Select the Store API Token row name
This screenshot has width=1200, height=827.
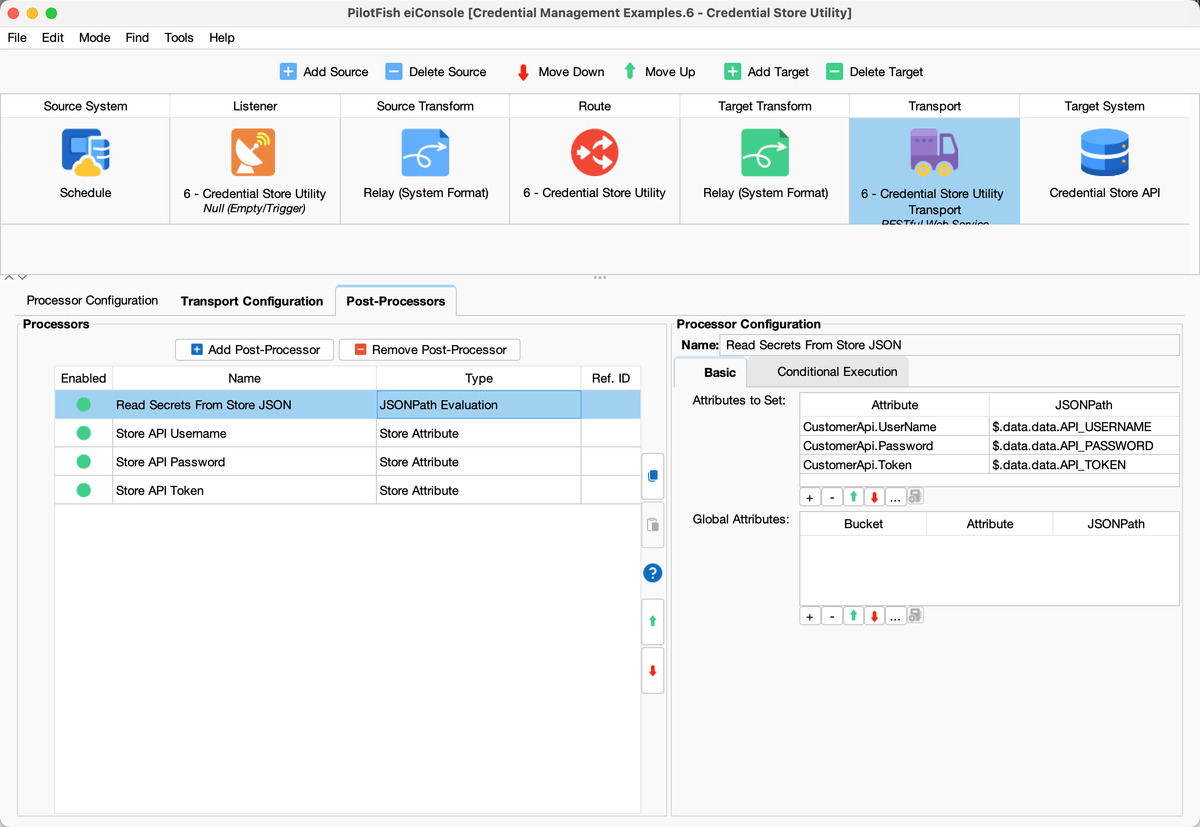coord(244,490)
